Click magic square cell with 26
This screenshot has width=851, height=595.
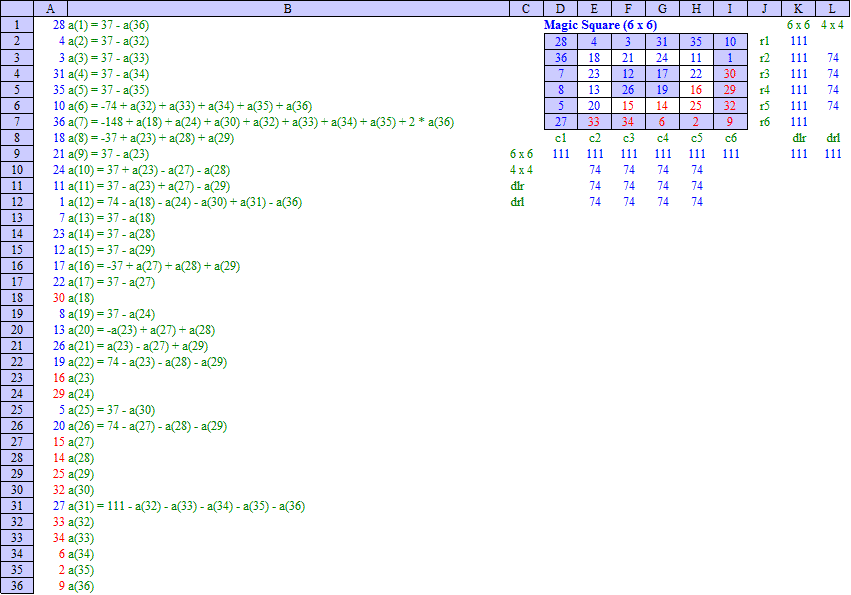click(628, 90)
